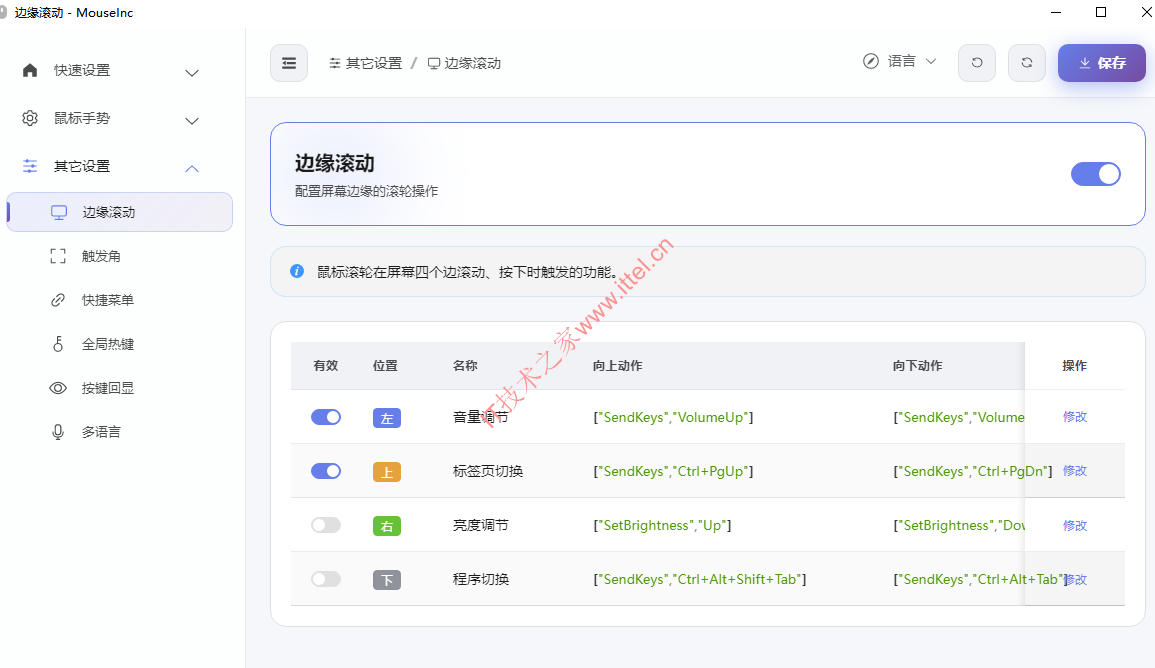
Task: Expand the 快速设置 chevron
Action: tap(192, 72)
